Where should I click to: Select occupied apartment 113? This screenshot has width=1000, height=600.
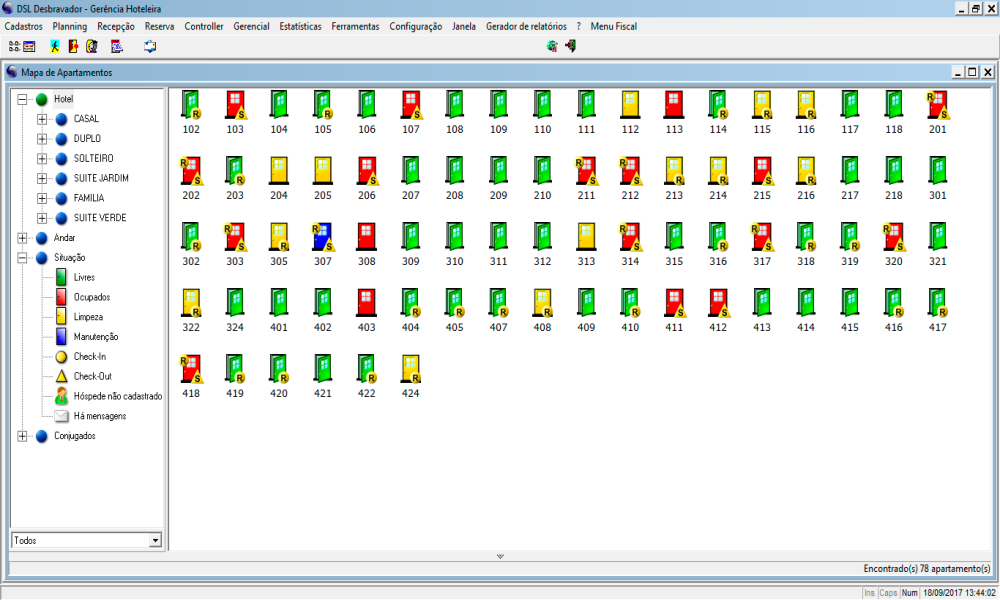674,105
